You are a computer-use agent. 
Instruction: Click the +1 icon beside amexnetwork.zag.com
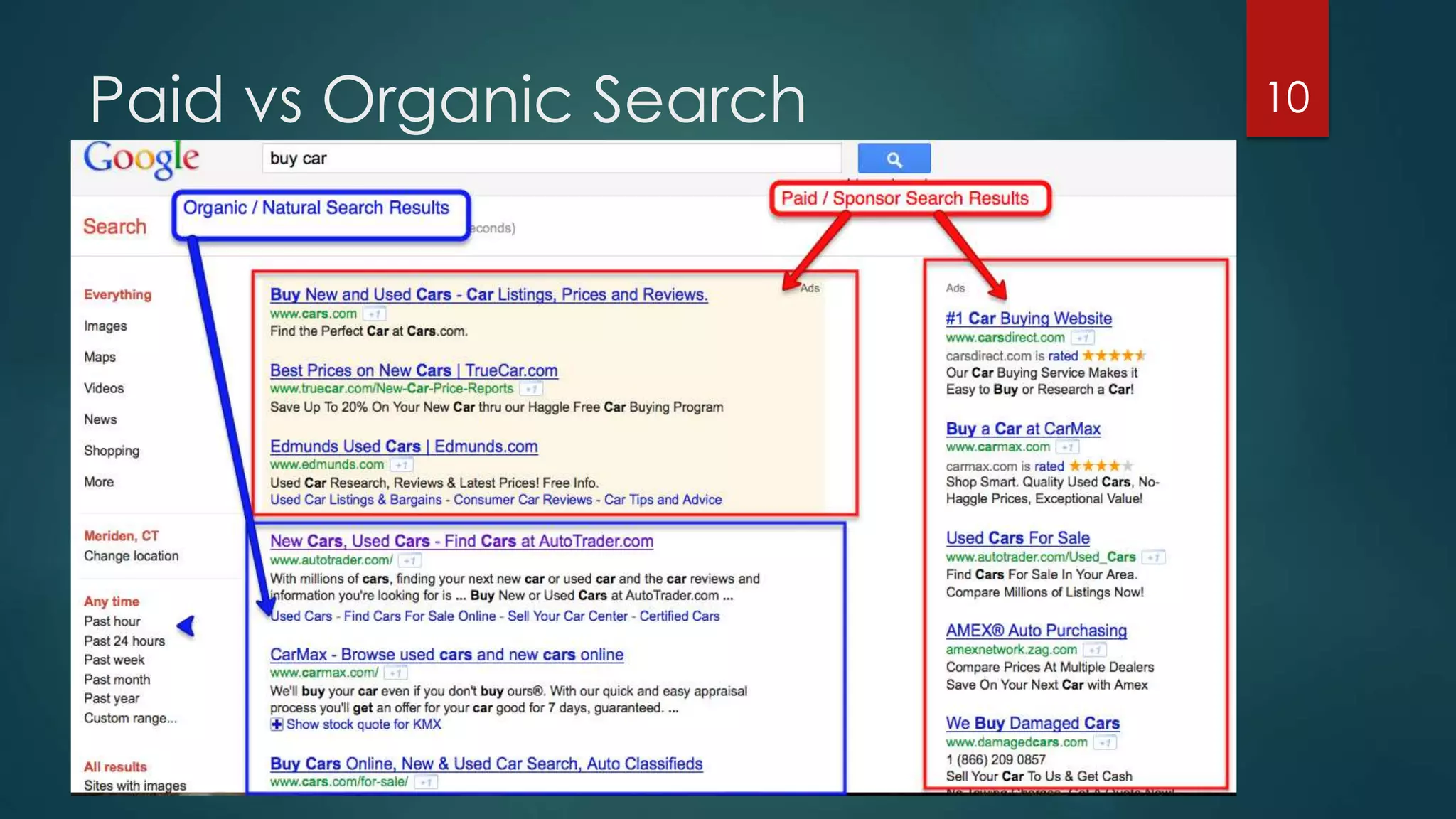point(1095,650)
